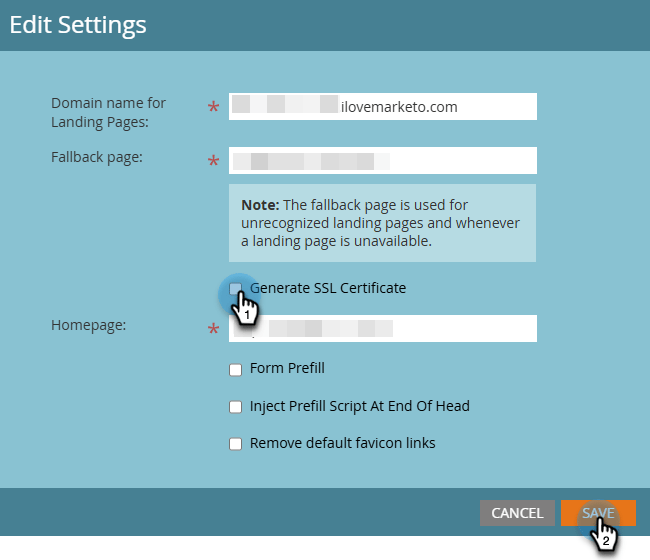Check Inject Prefill Script At End Of Head
650x560 pixels.
click(236, 407)
